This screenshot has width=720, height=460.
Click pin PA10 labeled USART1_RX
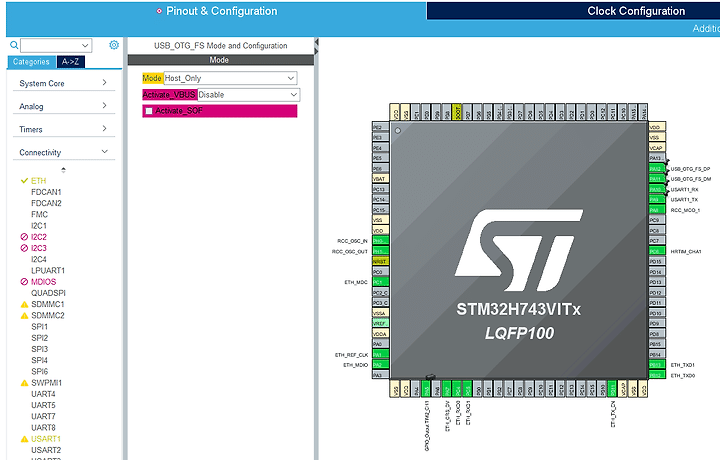click(x=657, y=189)
